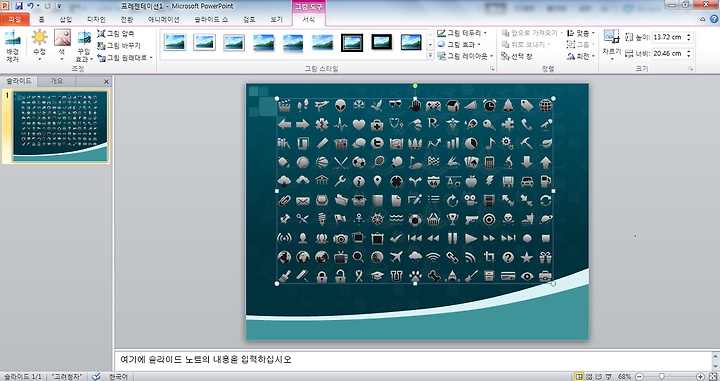
Task: Open the Picture Styles dialog launcher
Action: click(x=492, y=69)
